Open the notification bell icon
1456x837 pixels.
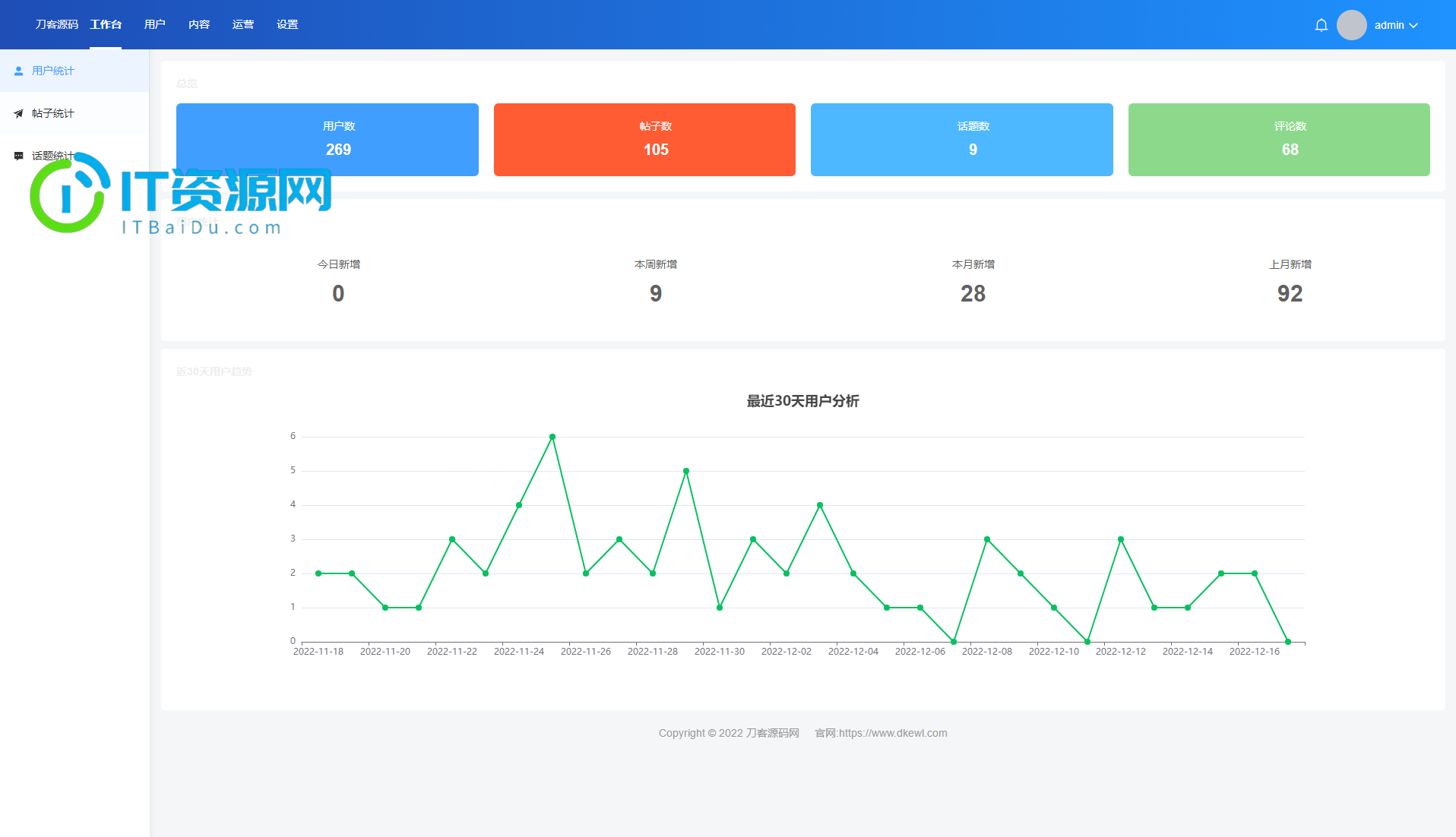(x=1321, y=25)
